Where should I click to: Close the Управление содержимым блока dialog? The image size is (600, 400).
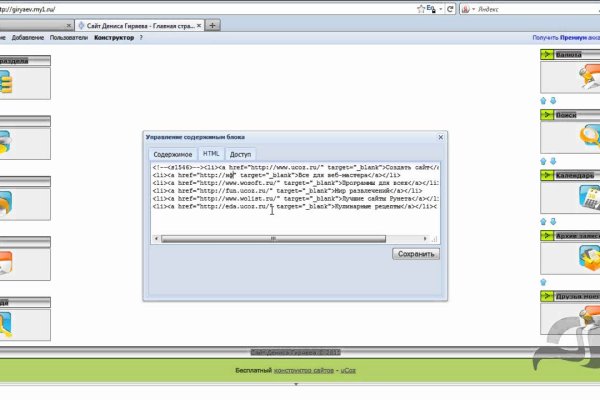tap(440, 135)
